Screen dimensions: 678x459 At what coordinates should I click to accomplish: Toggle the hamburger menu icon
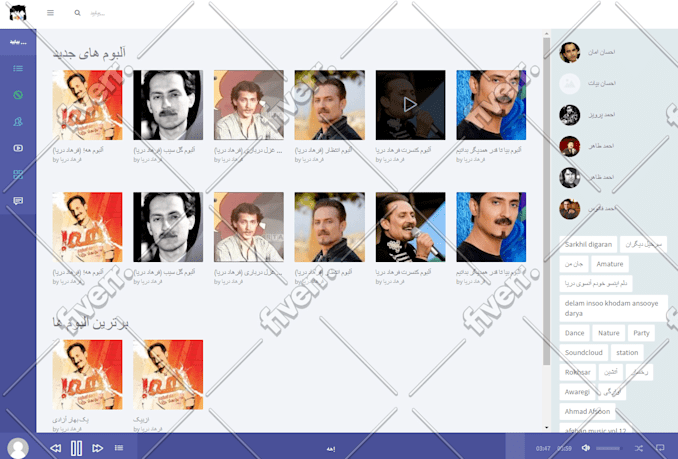coord(51,13)
